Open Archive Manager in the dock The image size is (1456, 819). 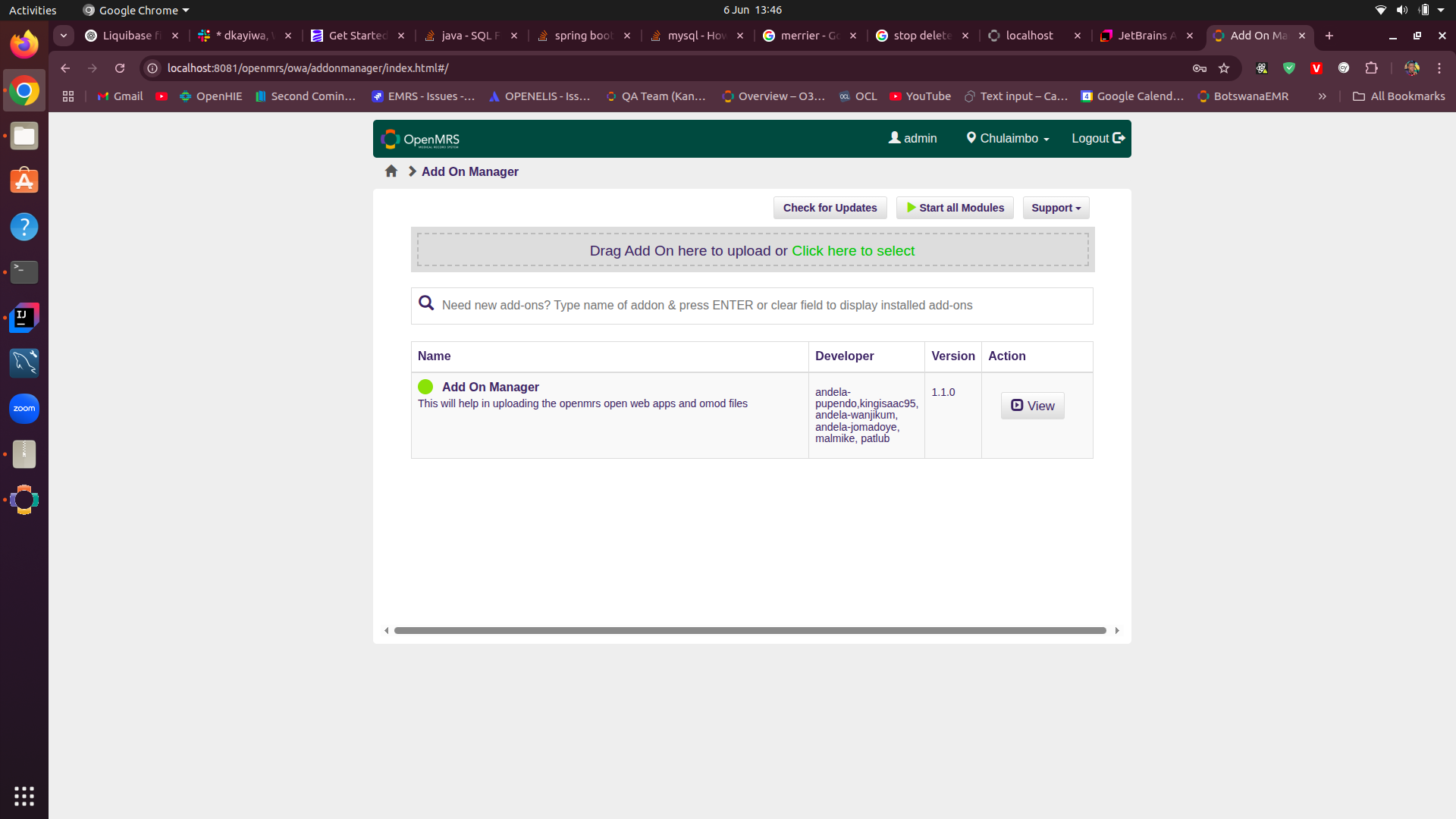pyautogui.click(x=24, y=454)
